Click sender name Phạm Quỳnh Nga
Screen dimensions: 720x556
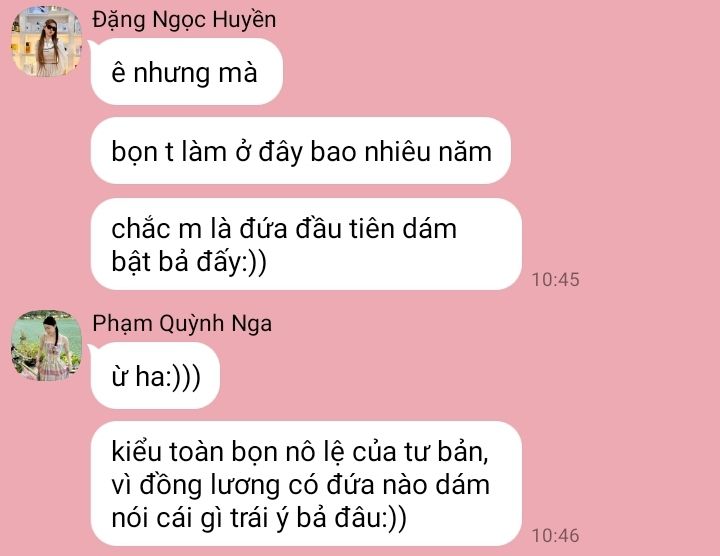coord(182,324)
